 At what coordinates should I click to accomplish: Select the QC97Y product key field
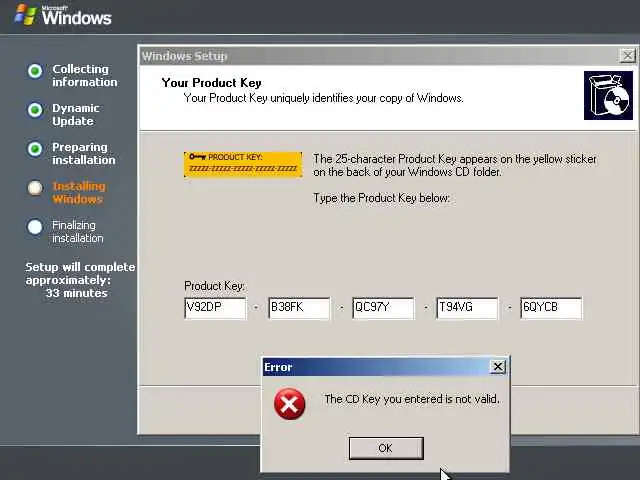[x=383, y=308]
